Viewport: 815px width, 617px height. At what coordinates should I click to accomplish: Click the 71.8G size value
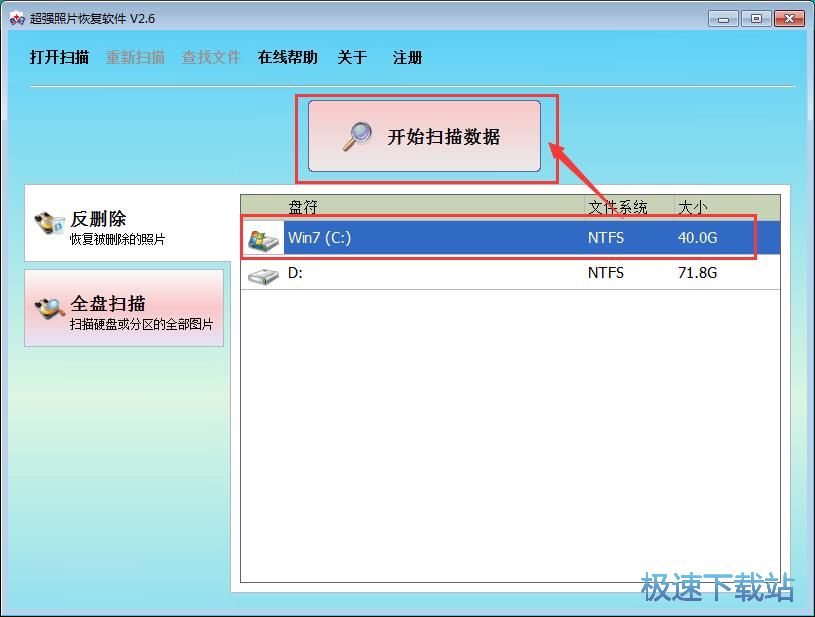[698, 272]
